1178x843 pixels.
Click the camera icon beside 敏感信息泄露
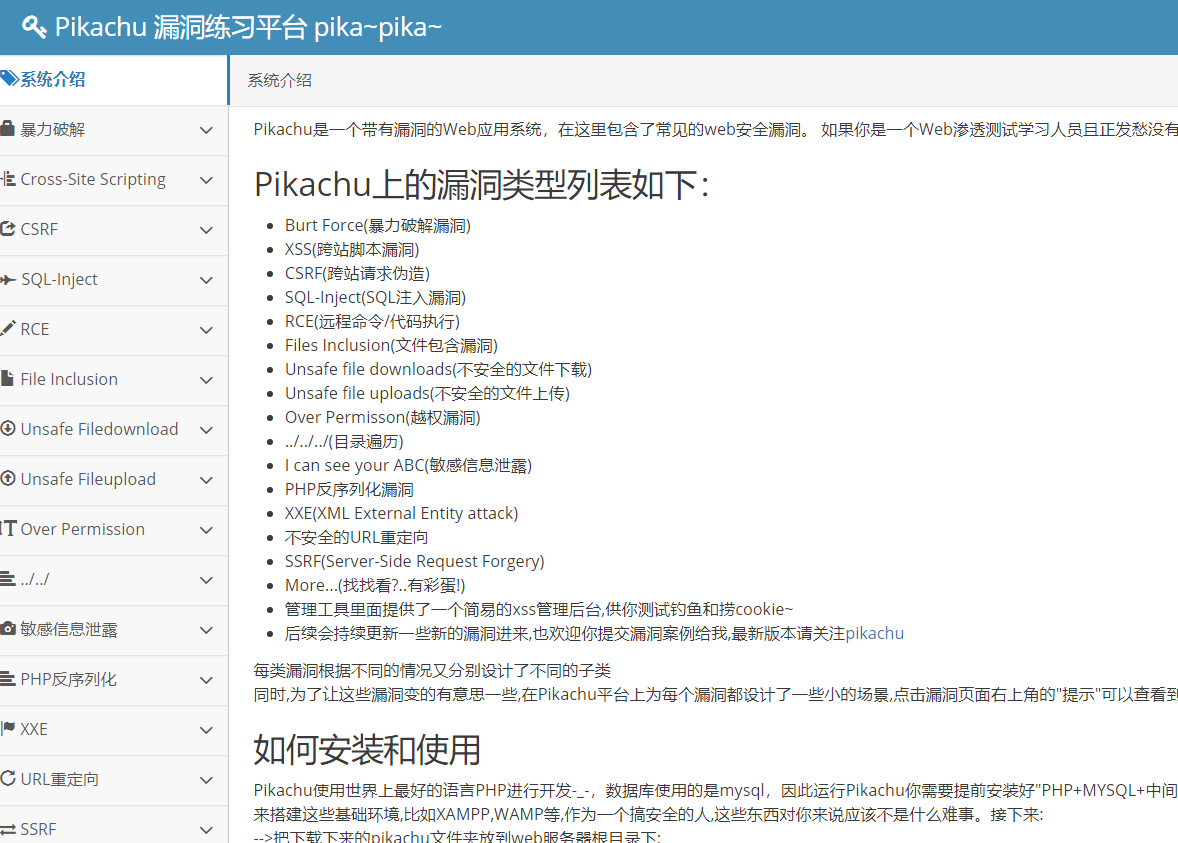[x=8, y=628]
